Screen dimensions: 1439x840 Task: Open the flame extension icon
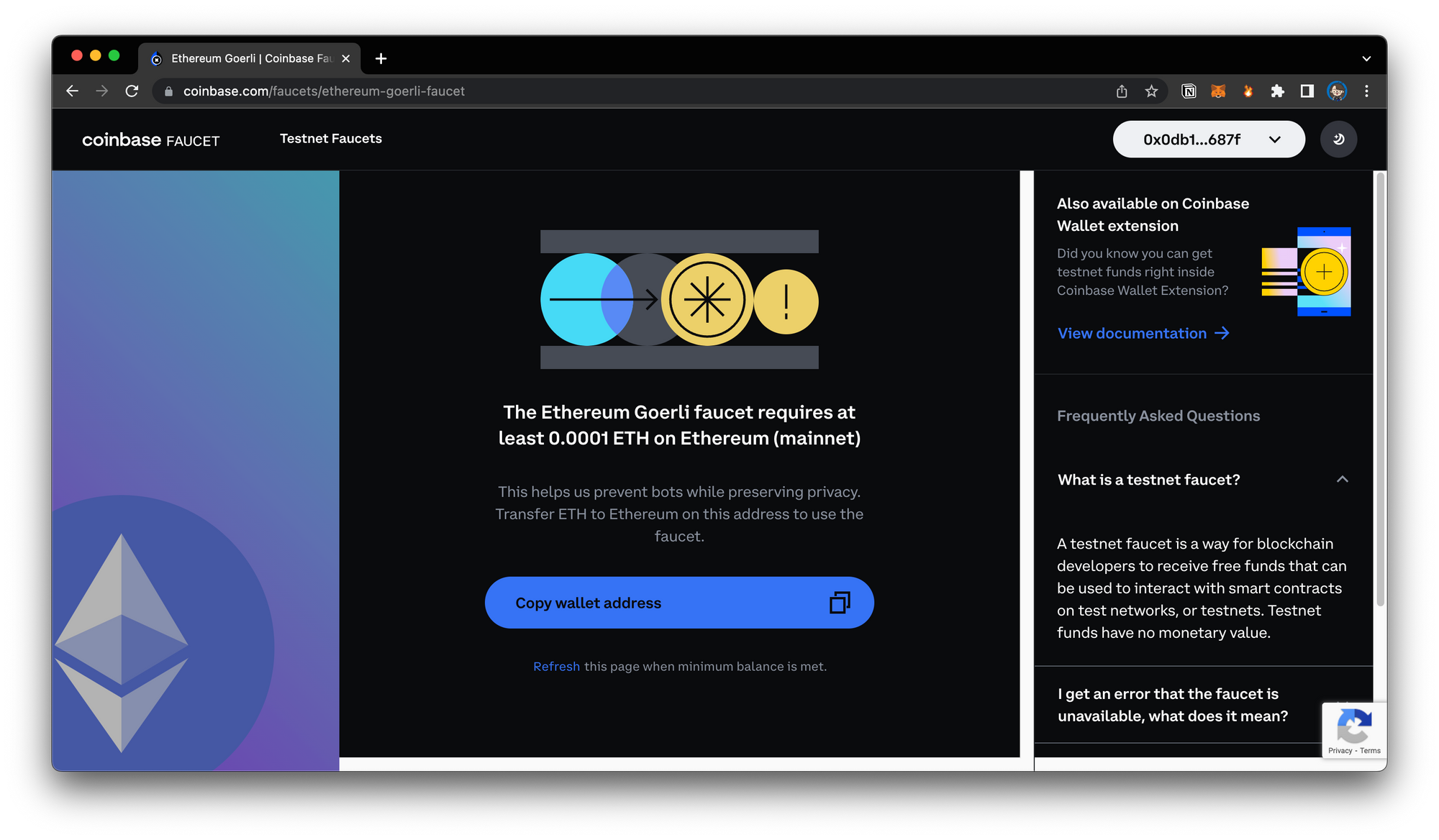point(1248,91)
